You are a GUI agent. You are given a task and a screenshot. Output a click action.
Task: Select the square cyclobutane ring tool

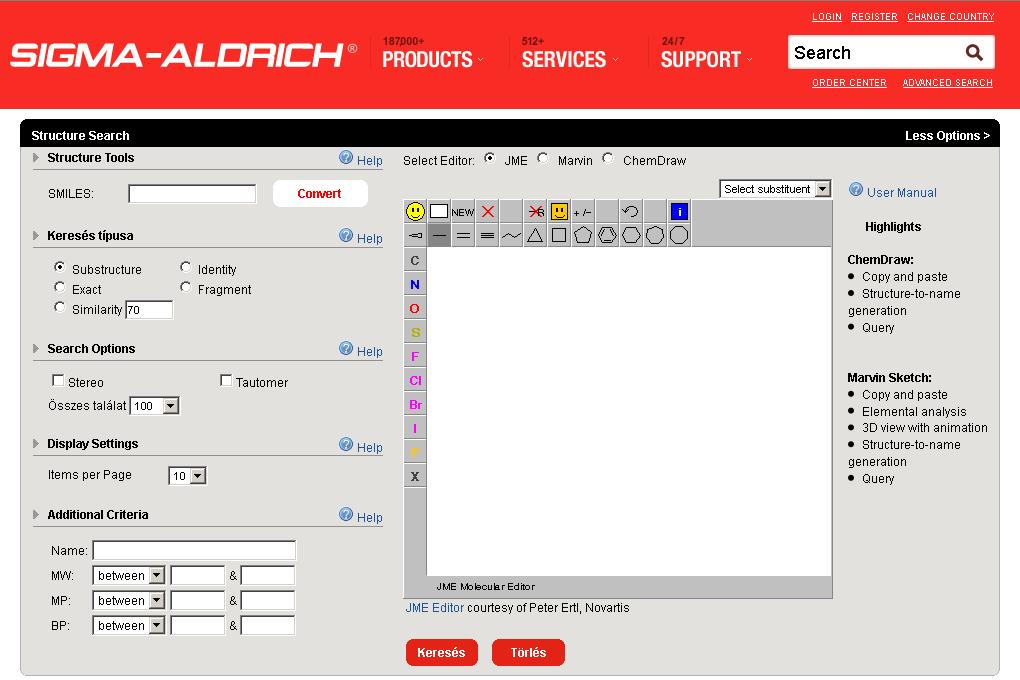click(x=559, y=236)
